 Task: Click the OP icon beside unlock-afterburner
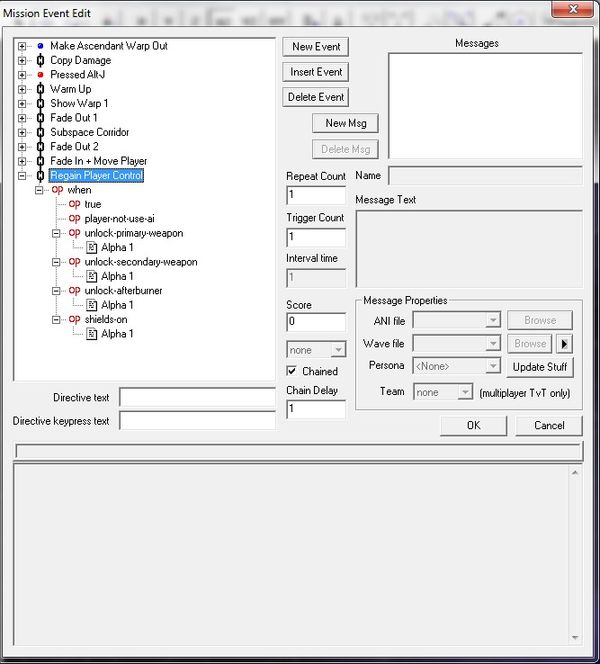click(74, 290)
